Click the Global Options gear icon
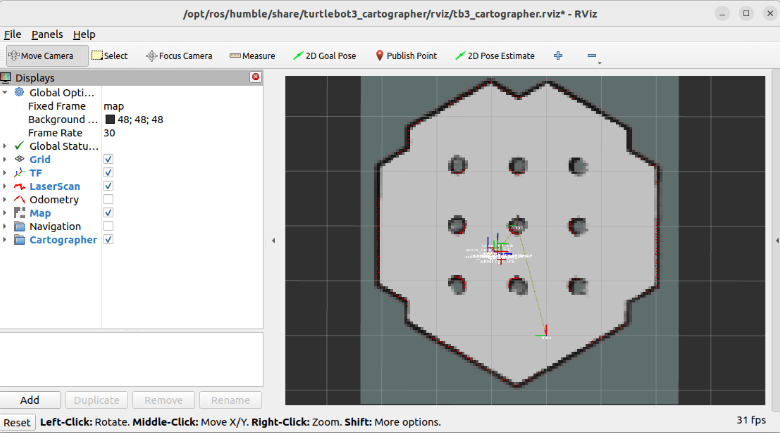 (x=19, y=92)
